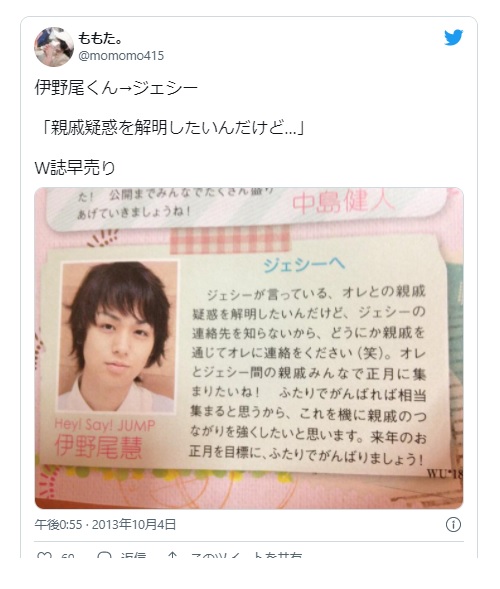Screen dimensions: 500x589
Task: Like the tweet with heart icon
Action: (44, 555)
